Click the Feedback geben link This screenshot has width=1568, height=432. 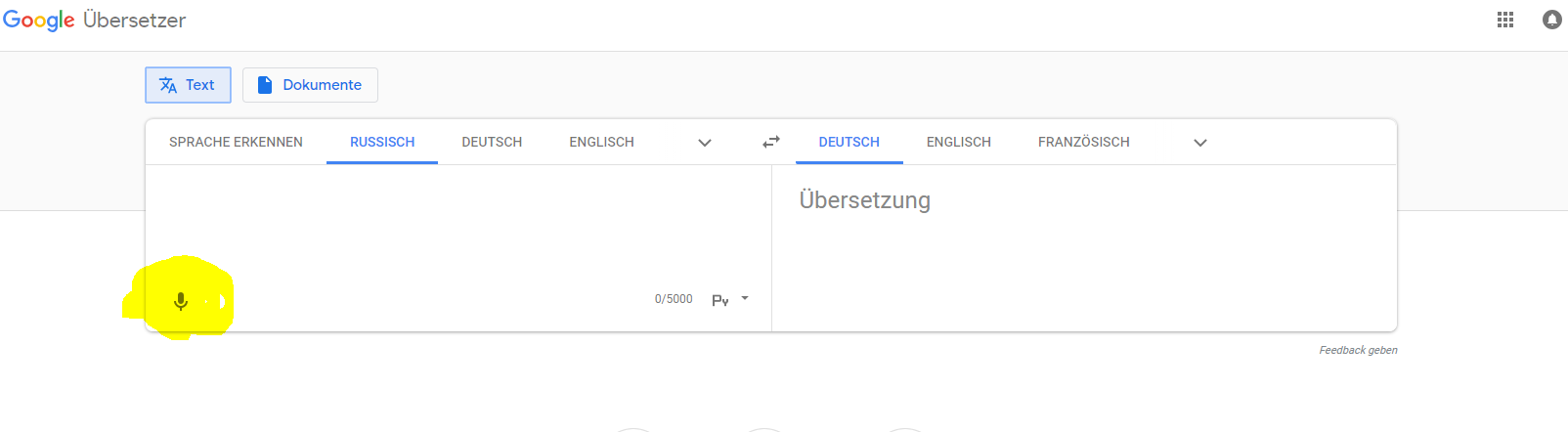[1358, 350]
